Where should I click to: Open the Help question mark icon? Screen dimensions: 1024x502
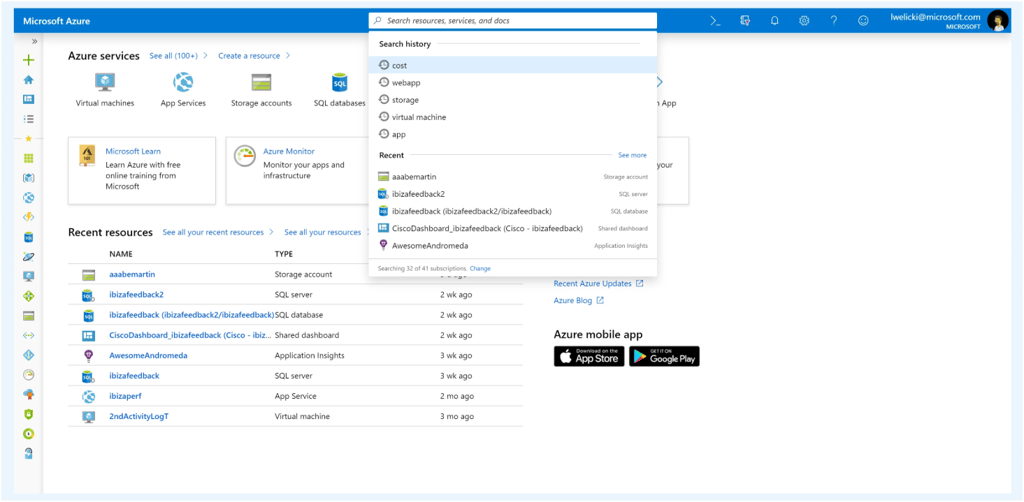(x=834, y=21)
